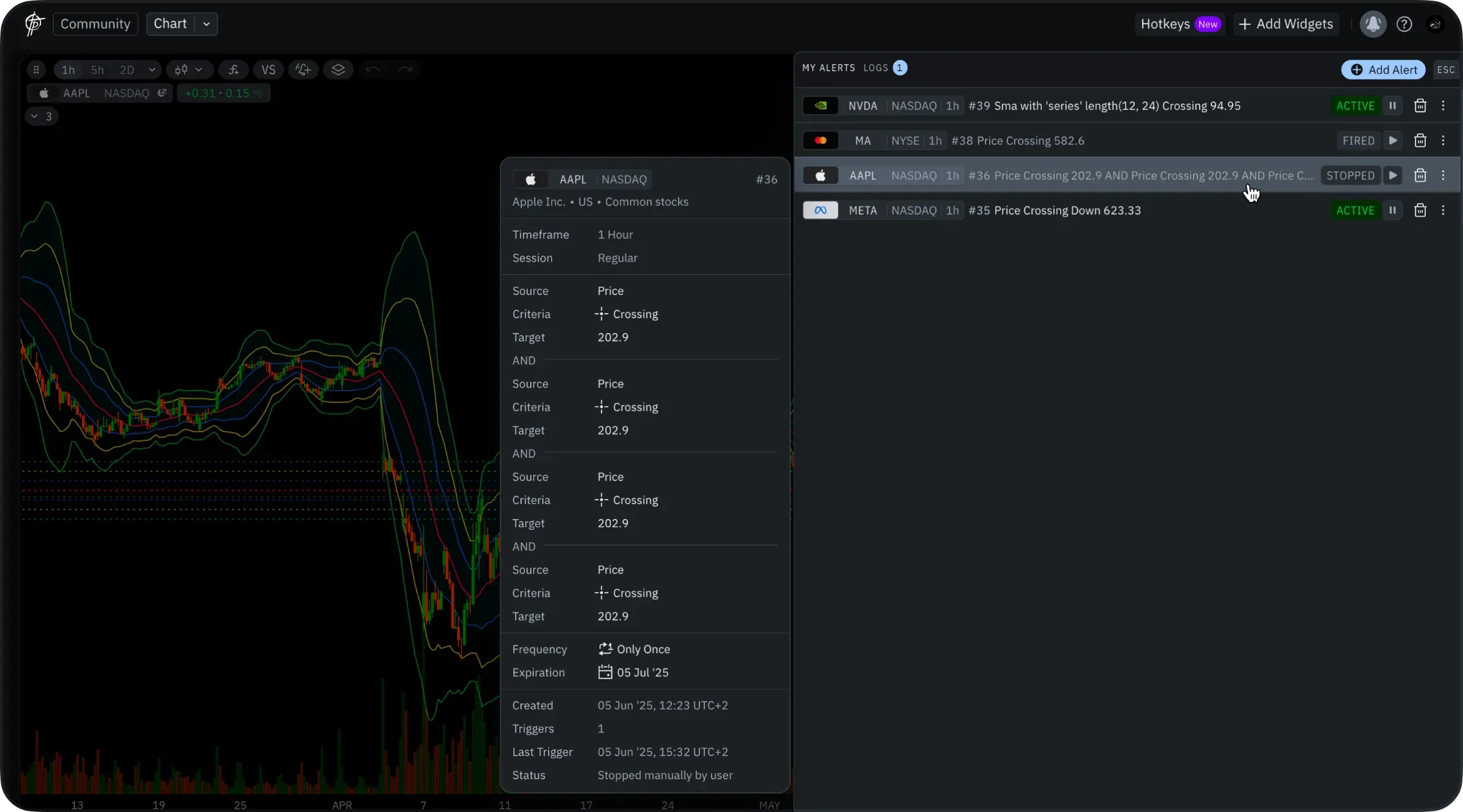The height and width of the screenshot is (812, 1463).
Task: Click the add alert bell icon on chart toolbar
Action: [x=304, y=69]
